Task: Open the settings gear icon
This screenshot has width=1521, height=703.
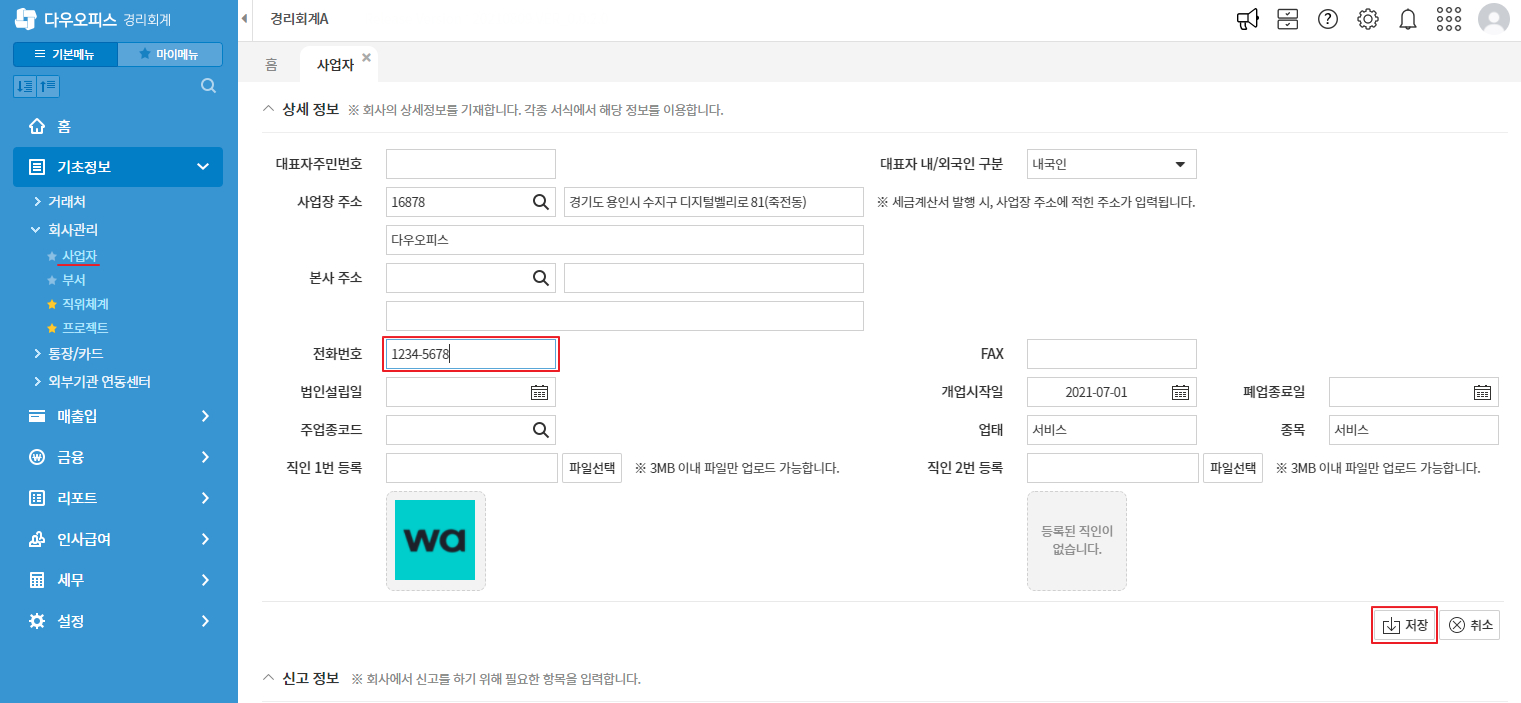Action: point(1367,18)
